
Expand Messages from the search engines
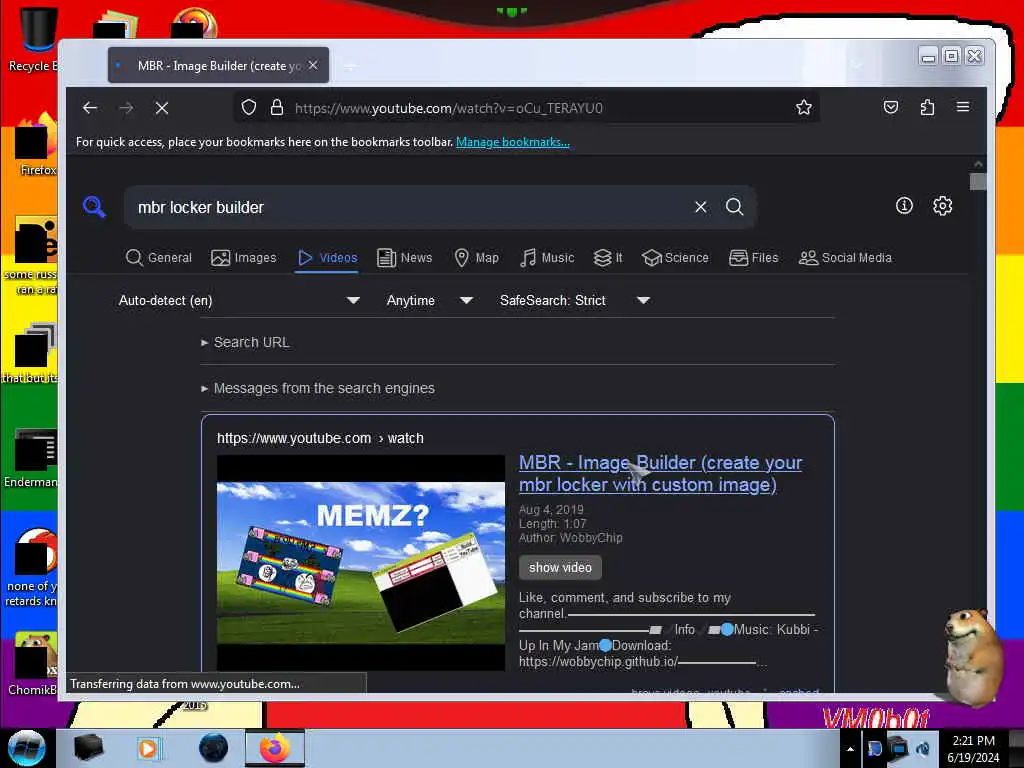click(x=318, y=388)
